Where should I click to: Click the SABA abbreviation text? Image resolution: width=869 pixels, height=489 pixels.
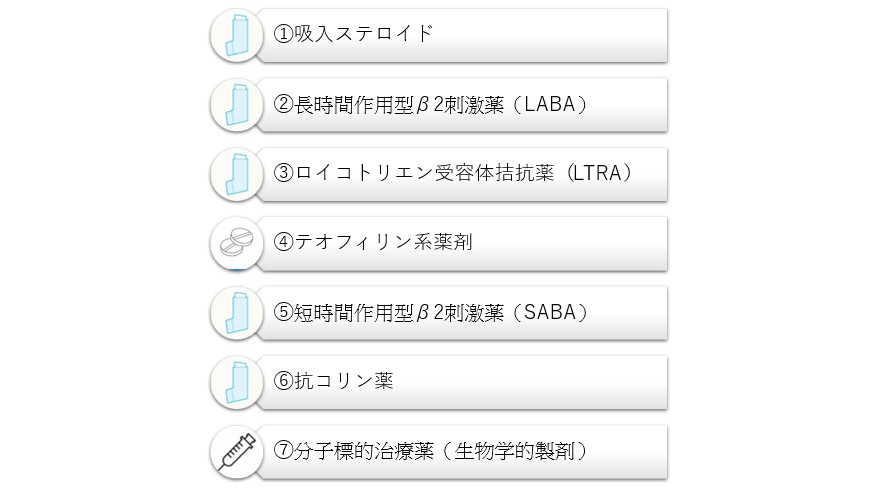coord(550,313)
